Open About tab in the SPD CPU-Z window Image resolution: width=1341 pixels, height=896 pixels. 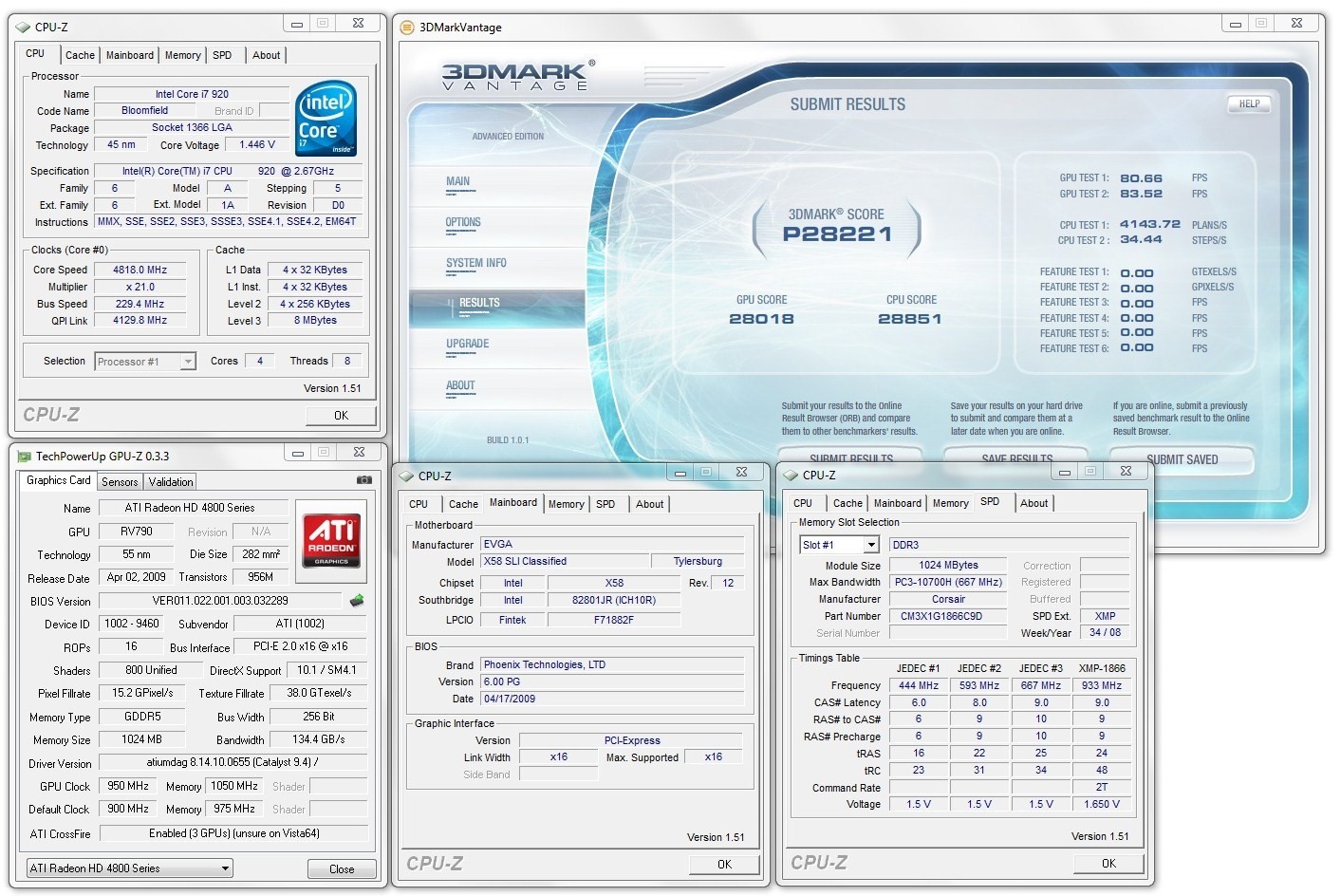[1034, 503]
